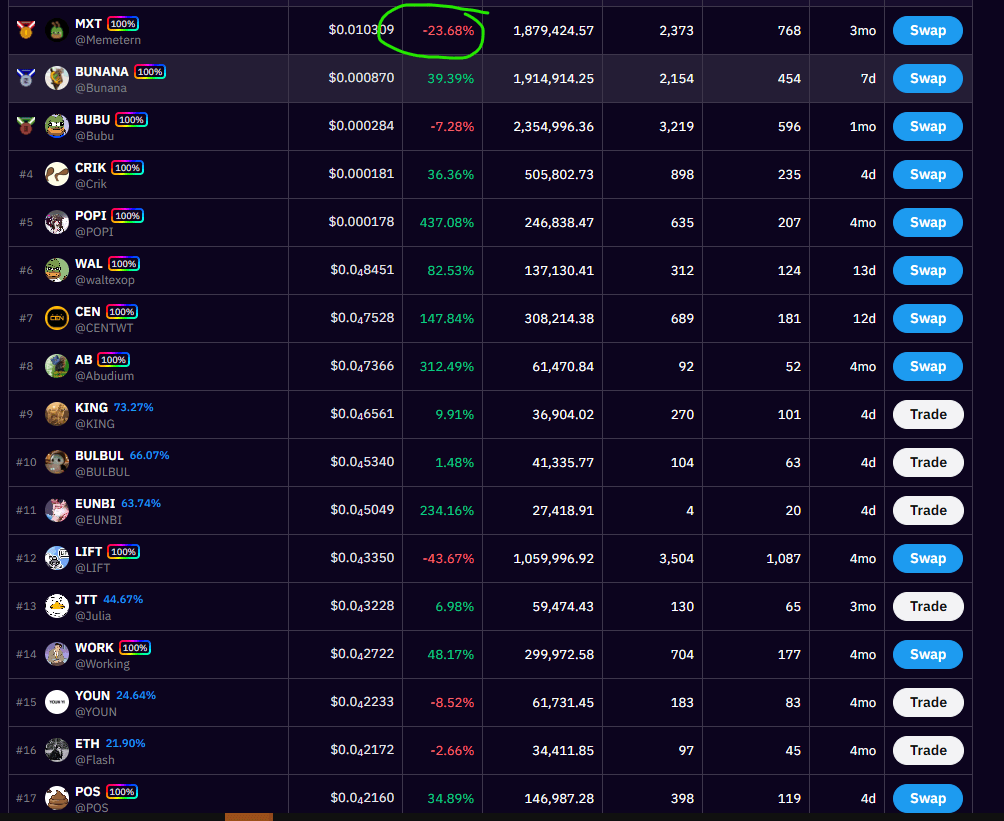Click the JTT duck avatar icon

pyautogui.click(x=57, y=606)
